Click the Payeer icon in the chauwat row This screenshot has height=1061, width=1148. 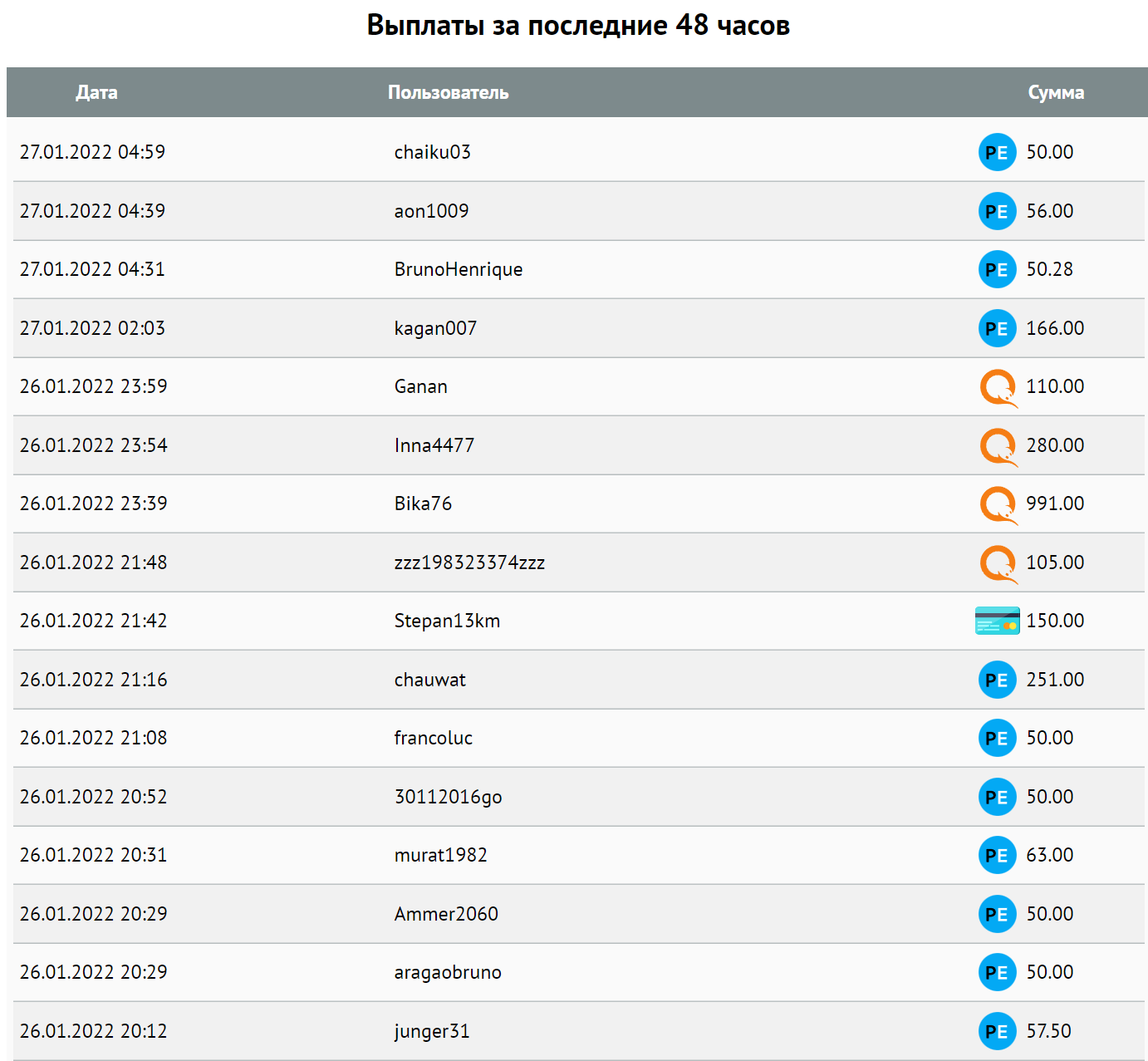(x=997, y=680)
